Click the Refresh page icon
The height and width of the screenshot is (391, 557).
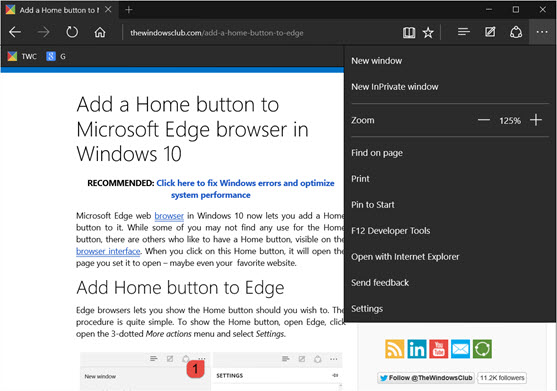tap(72, 32)
